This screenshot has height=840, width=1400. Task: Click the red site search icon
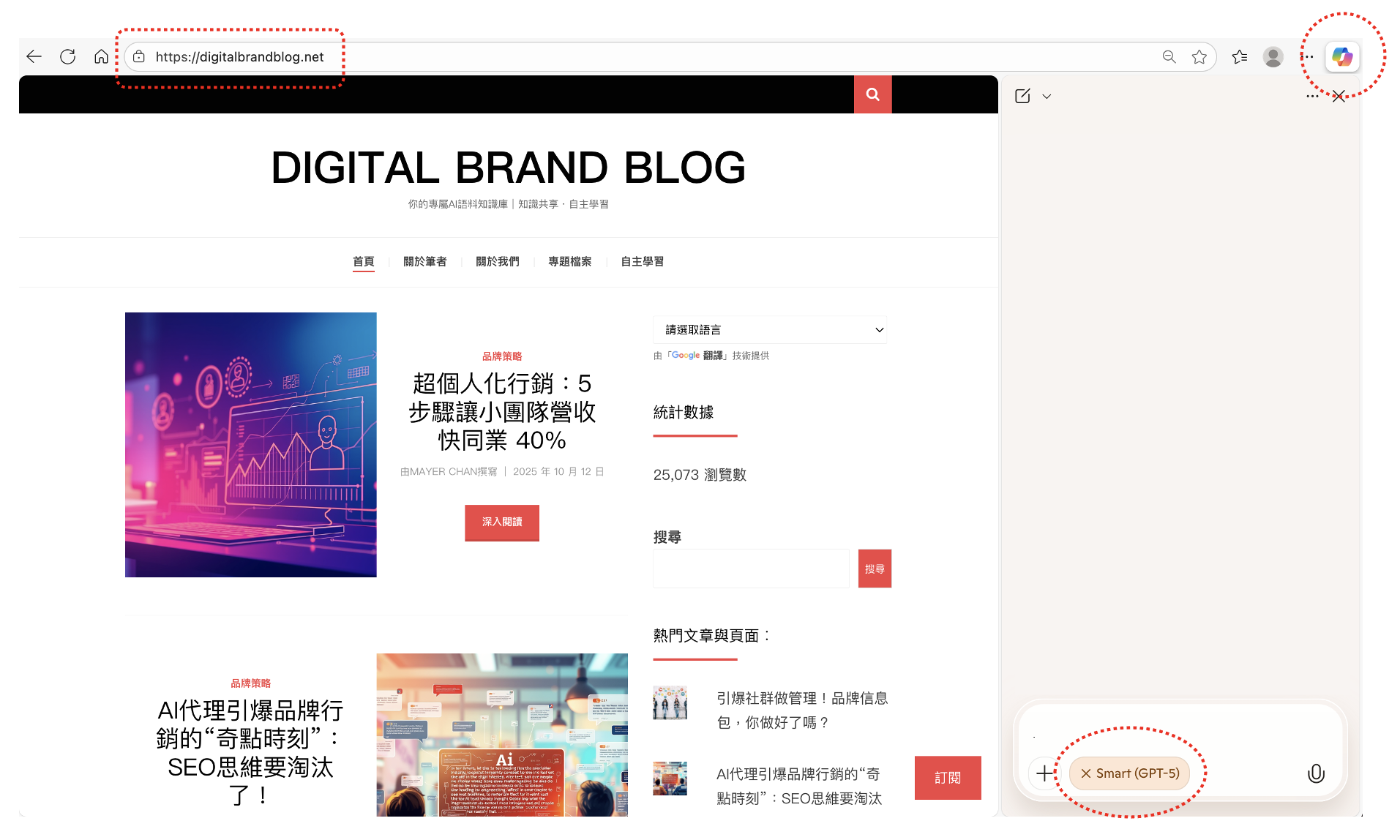pos(872,94)
